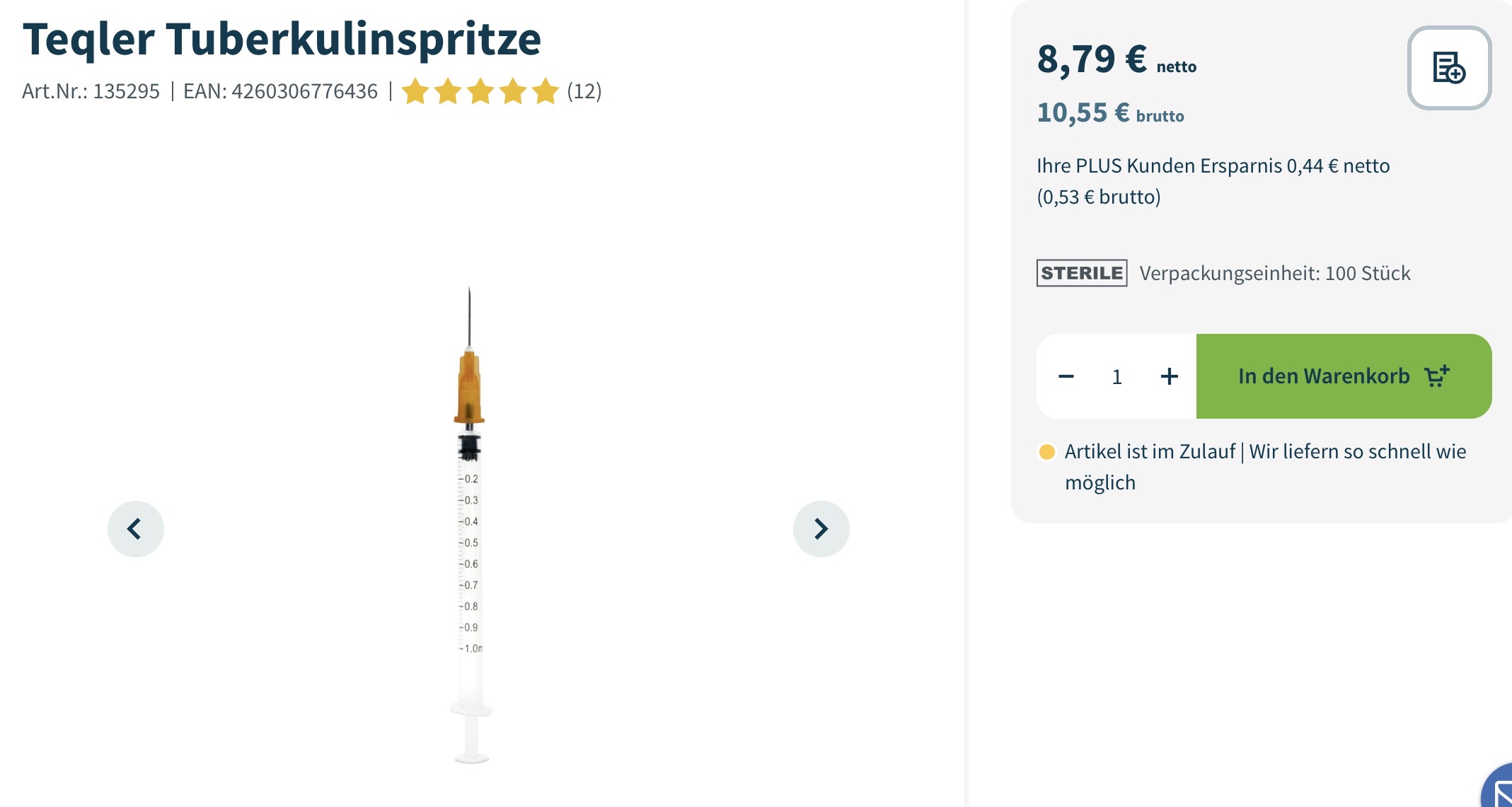Viewport: 1512px width, 807px height.
Task: Click the 8,79 € netto price
Action: pos(1116,59)
